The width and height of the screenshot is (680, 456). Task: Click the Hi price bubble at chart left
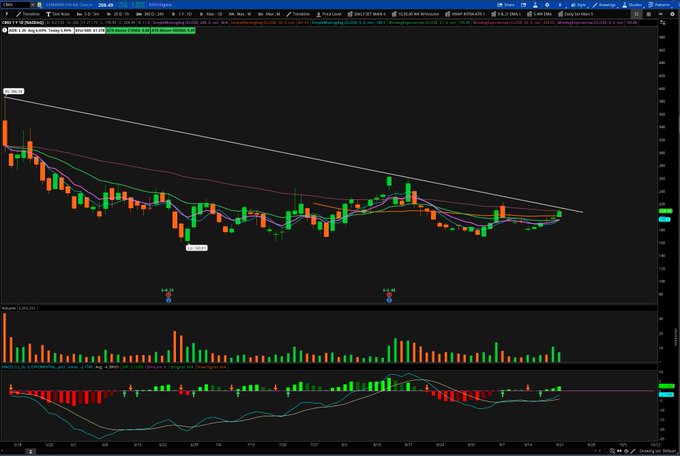(x=13, y=91)
